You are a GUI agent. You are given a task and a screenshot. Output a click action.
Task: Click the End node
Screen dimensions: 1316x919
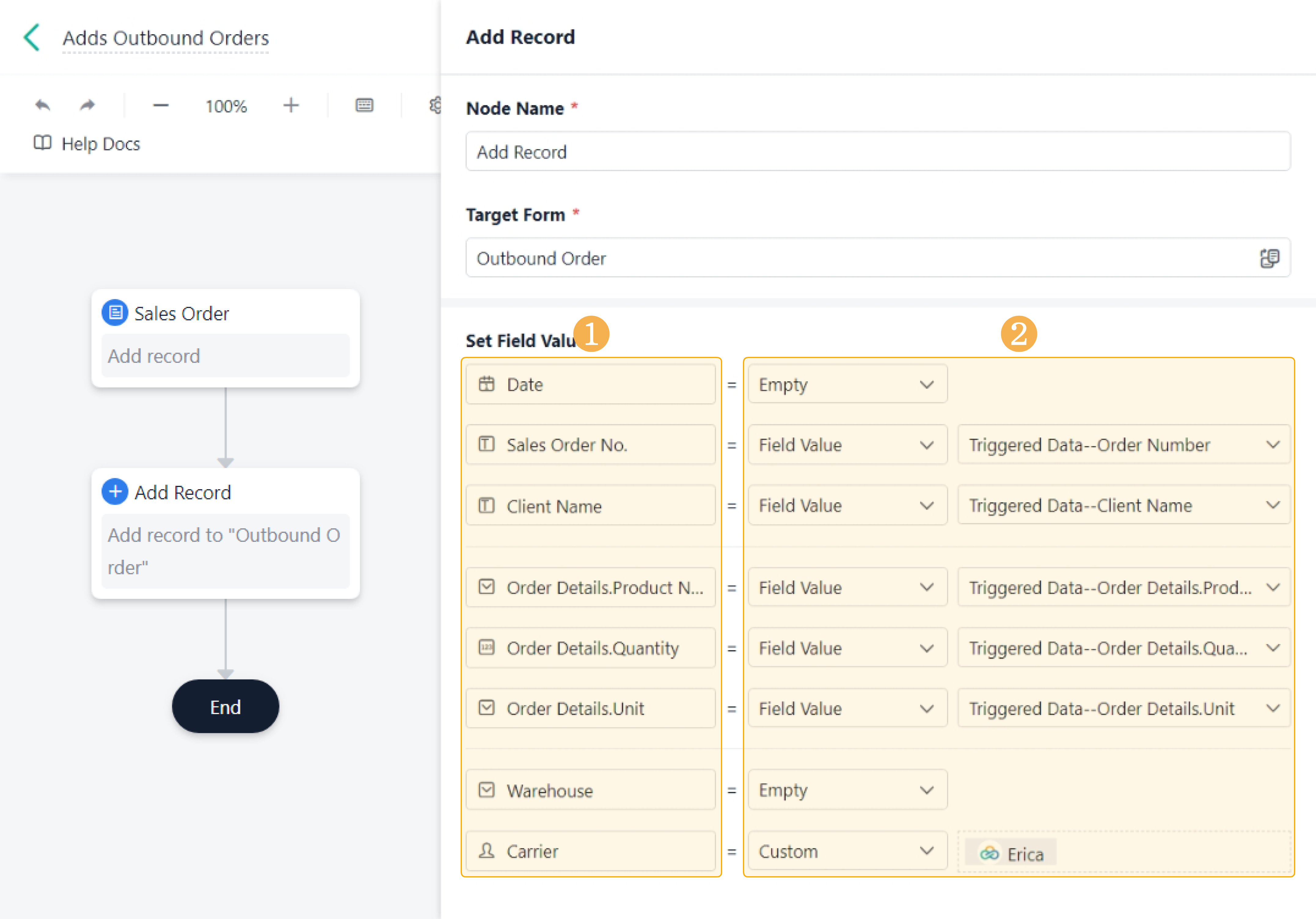point(225,706)
